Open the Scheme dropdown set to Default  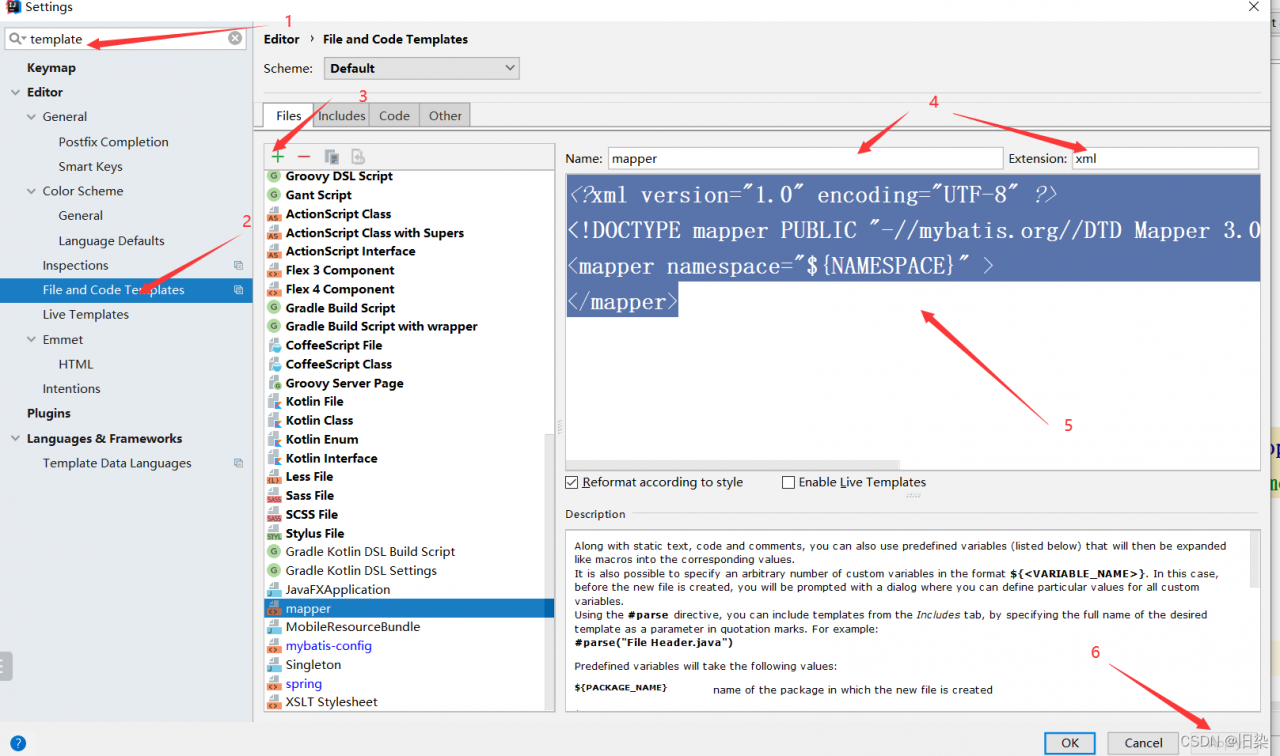click(x=421, y=68)
